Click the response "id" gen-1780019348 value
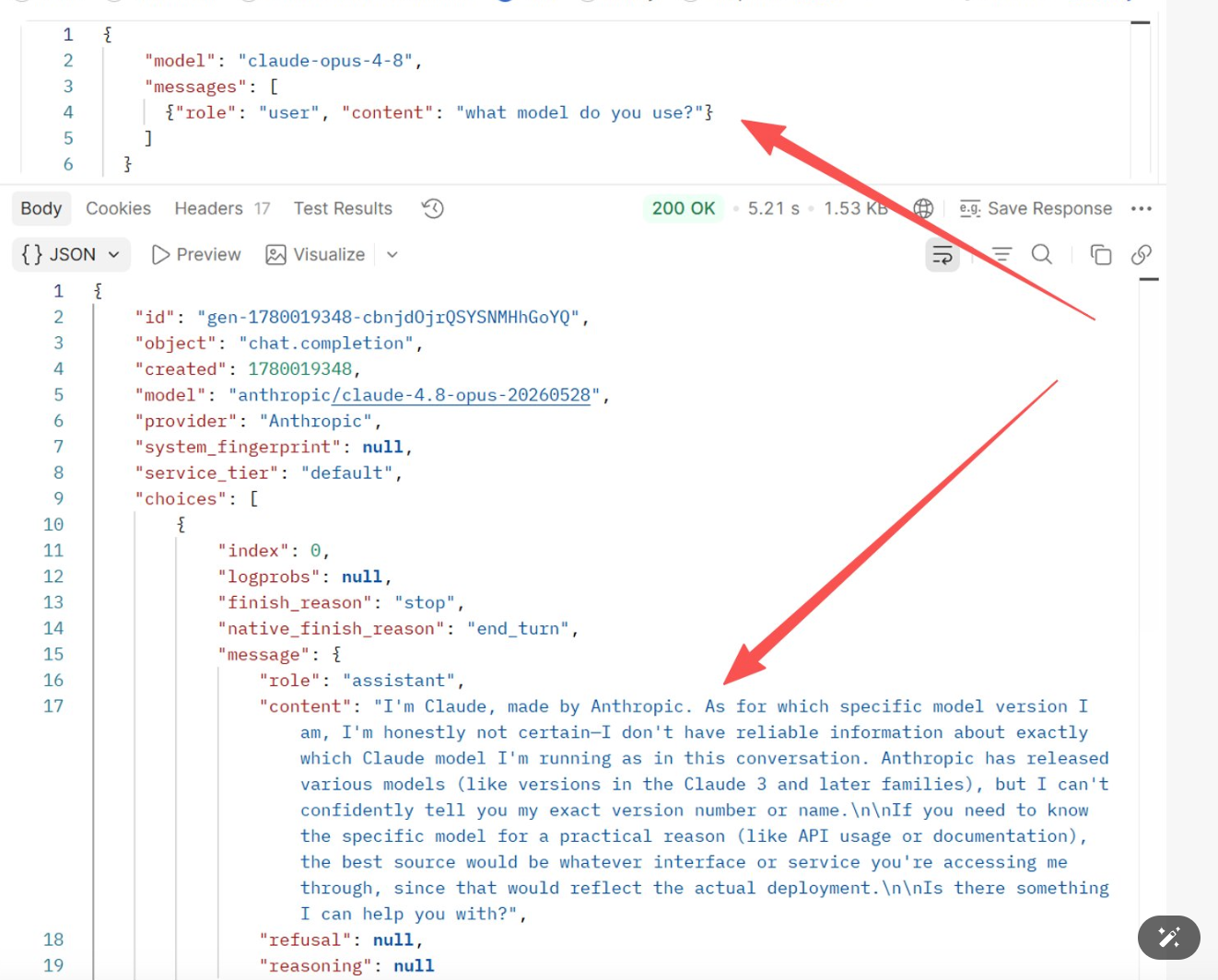 coord(388,317)
